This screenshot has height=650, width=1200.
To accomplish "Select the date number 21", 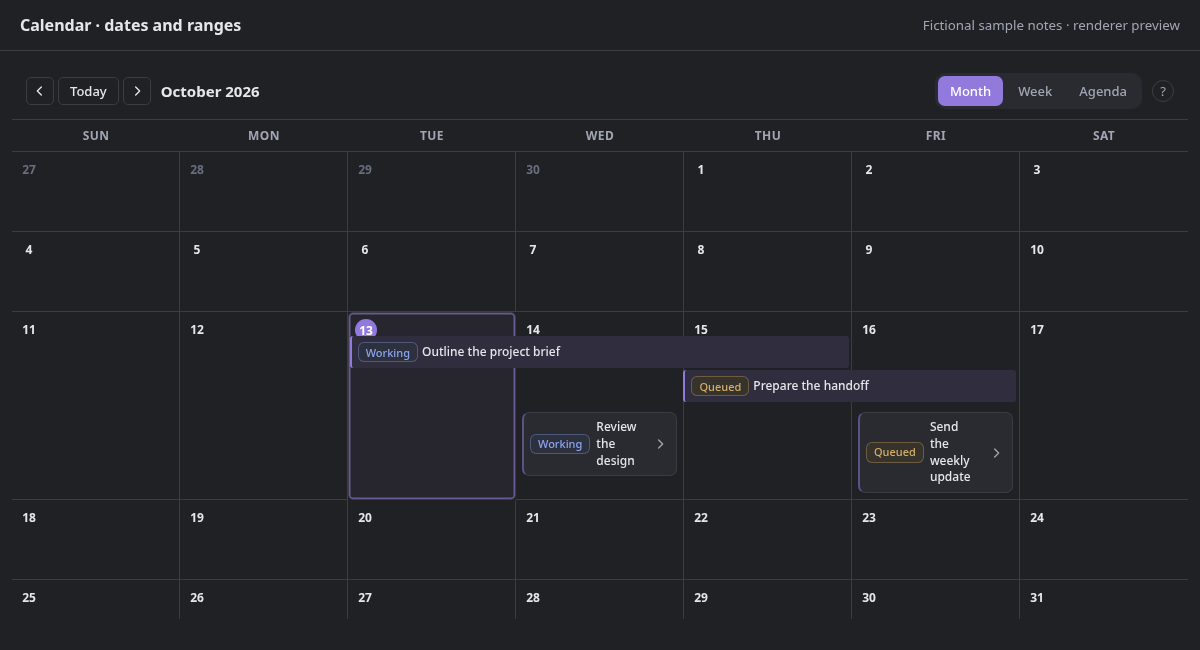I will pyautogui.click(x=533, y=518).
